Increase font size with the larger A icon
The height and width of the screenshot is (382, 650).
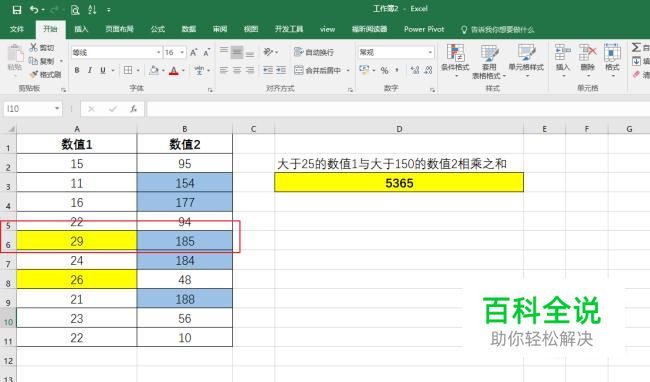193,52
